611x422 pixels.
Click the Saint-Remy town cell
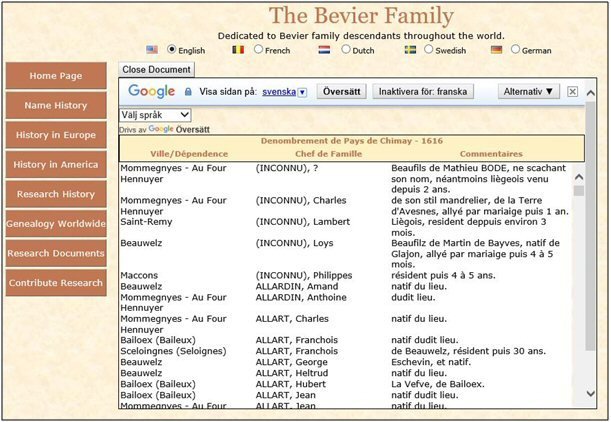(x=146, y=222)
